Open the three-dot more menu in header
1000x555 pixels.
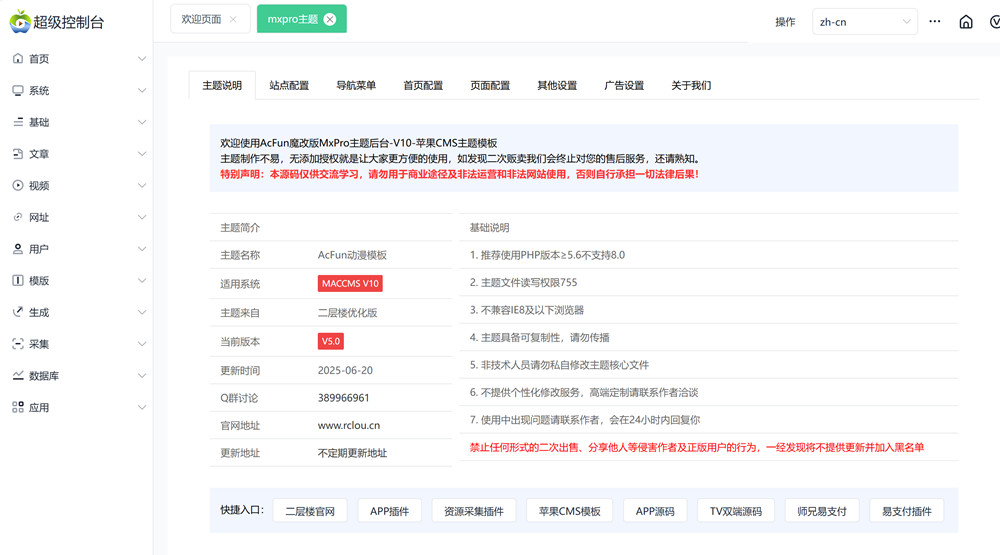pyautogui.click(x=934, y=21)
